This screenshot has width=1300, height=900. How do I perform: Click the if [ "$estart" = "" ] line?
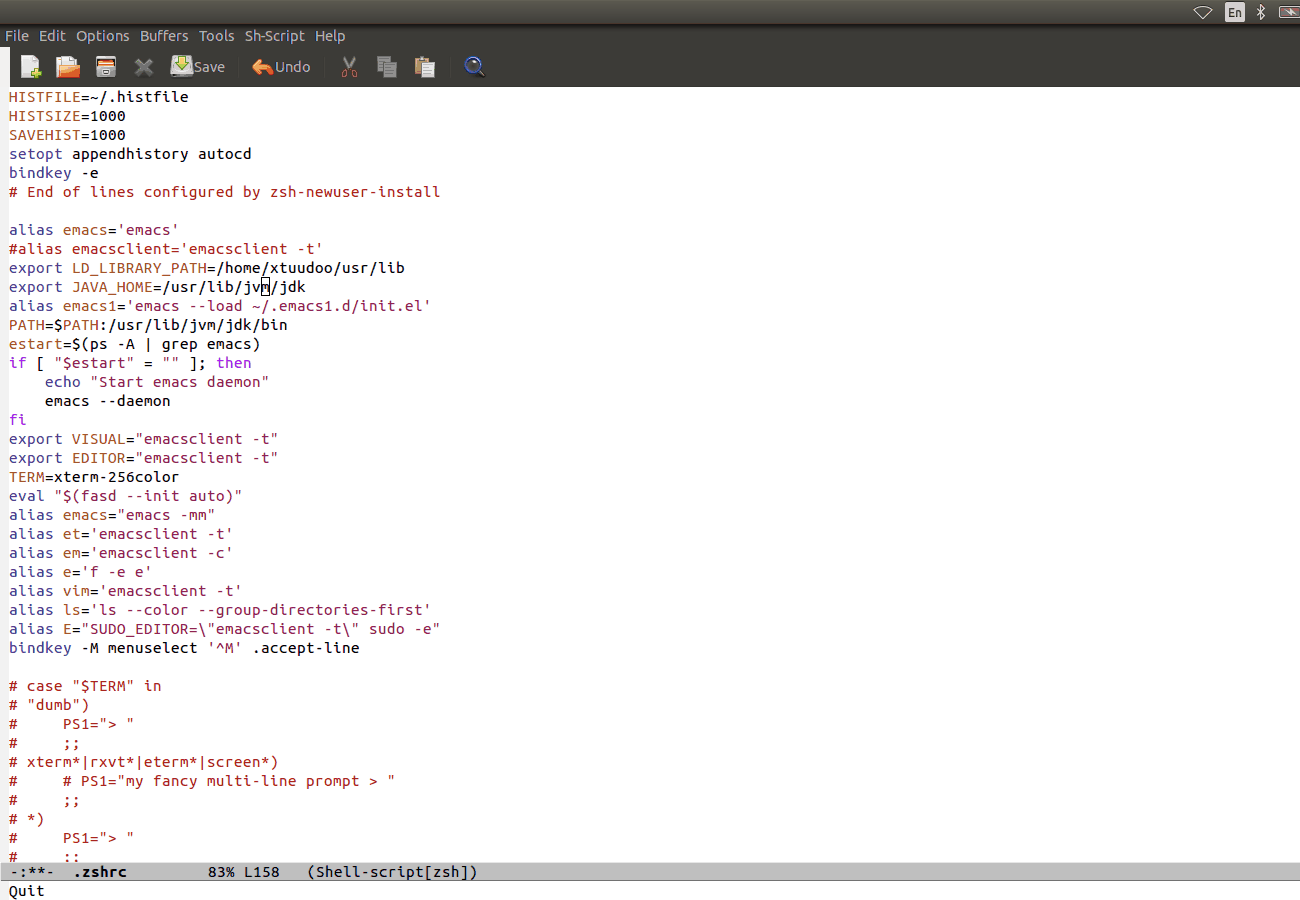tap(130, 363)
